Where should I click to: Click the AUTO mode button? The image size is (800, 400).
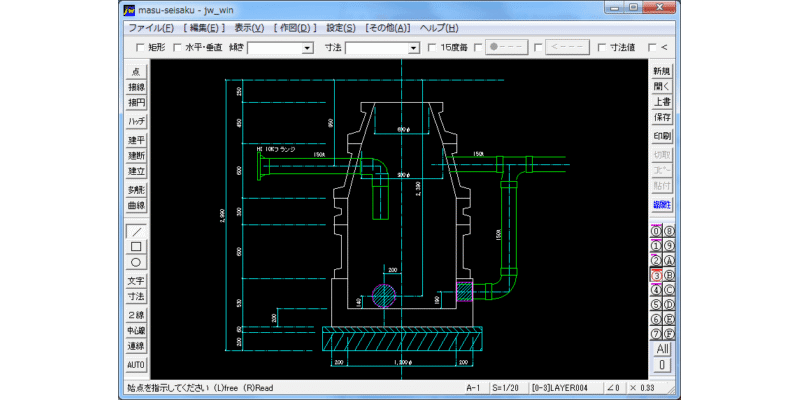coord(136,365)
